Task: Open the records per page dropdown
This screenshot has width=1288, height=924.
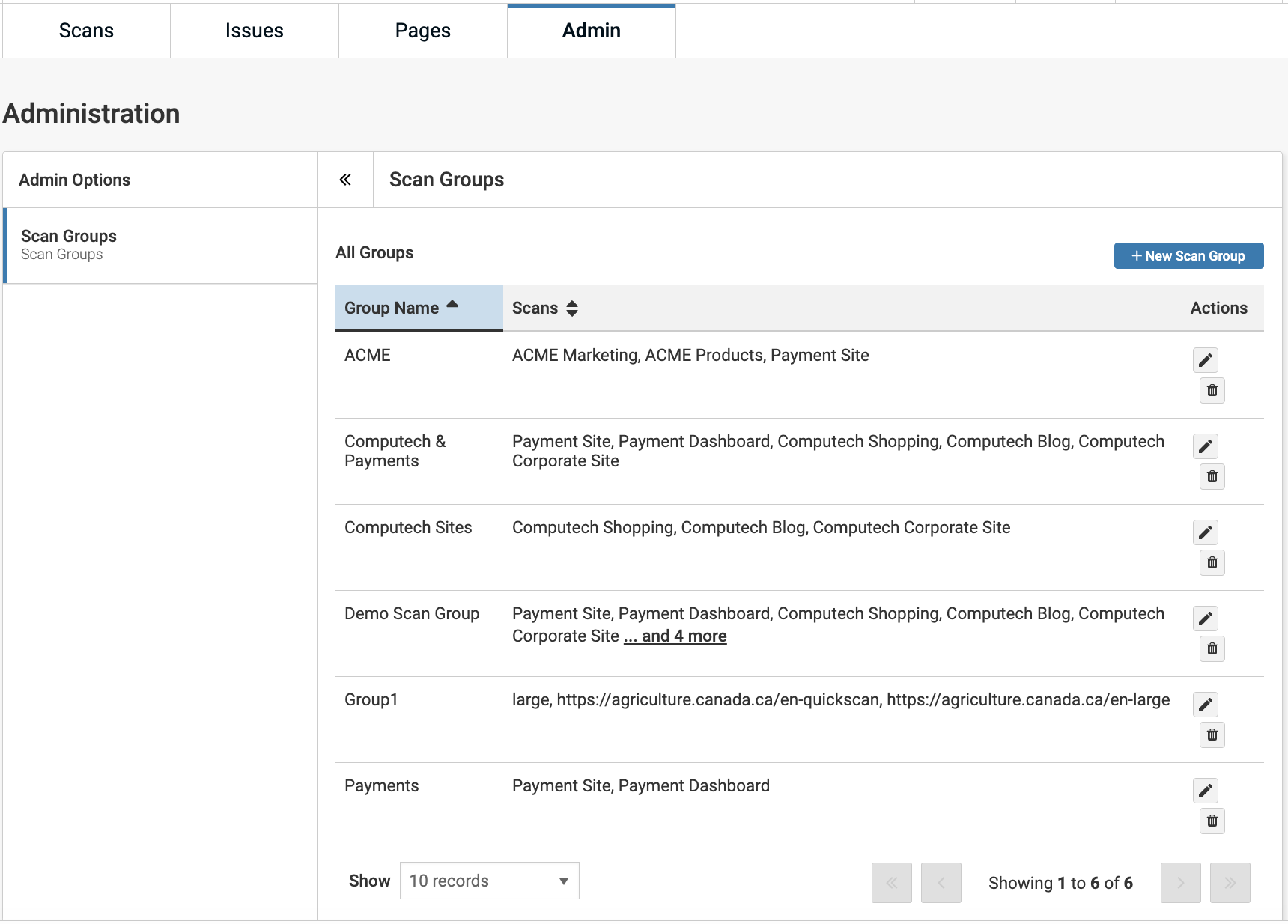Action: point(489,881)
